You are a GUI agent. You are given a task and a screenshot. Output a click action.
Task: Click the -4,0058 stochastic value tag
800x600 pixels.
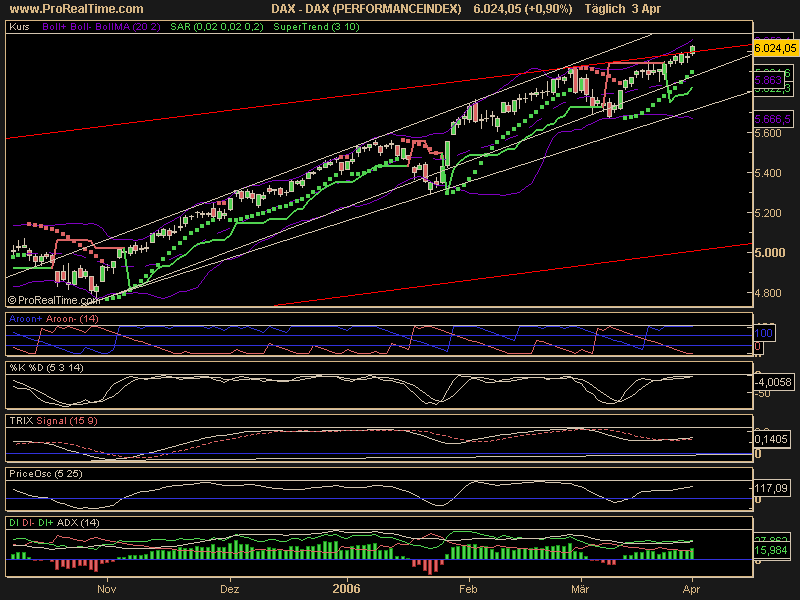coord(773,382)
